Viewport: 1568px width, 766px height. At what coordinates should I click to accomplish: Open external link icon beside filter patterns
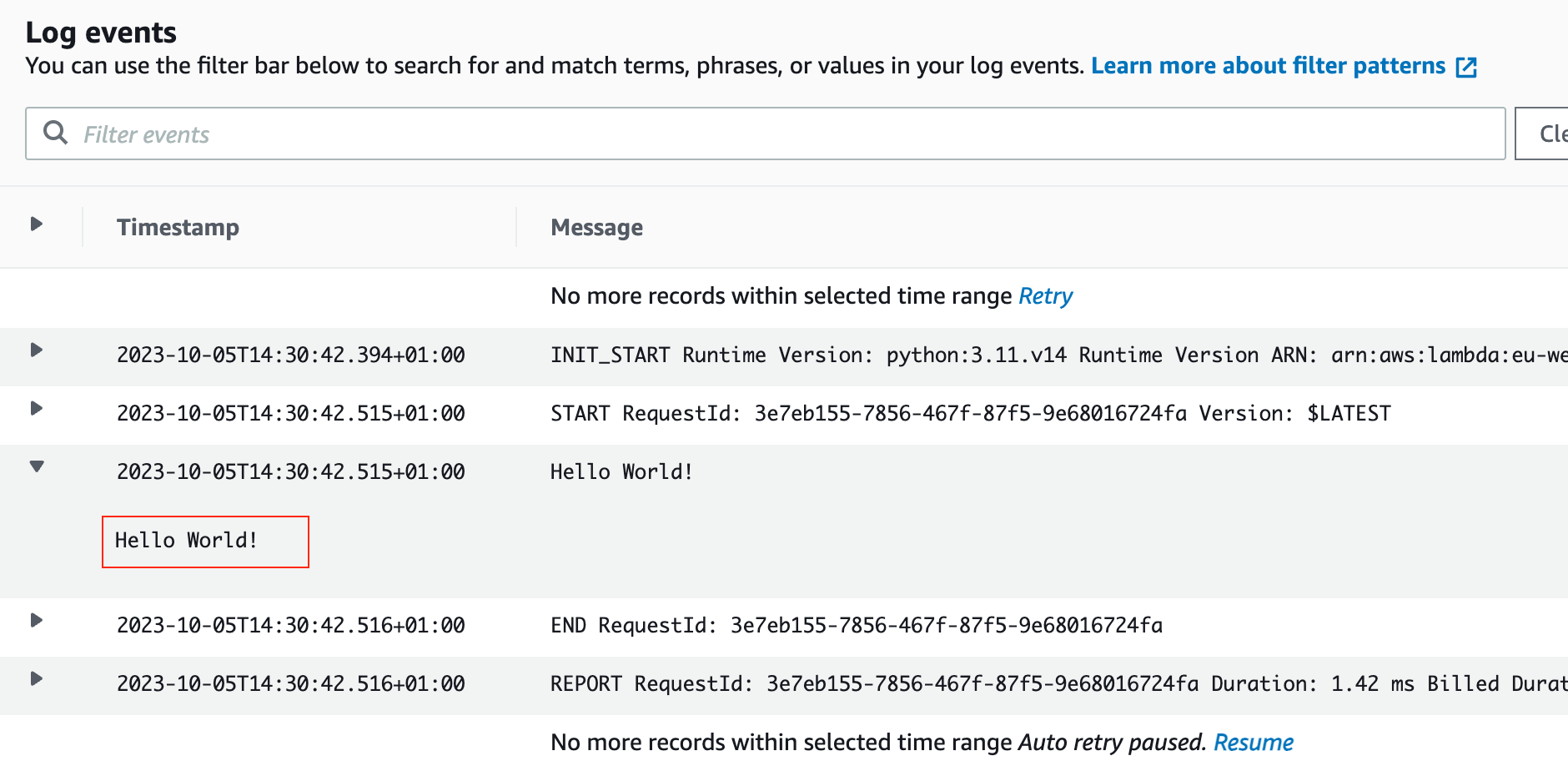click(x=1466, y=68)
